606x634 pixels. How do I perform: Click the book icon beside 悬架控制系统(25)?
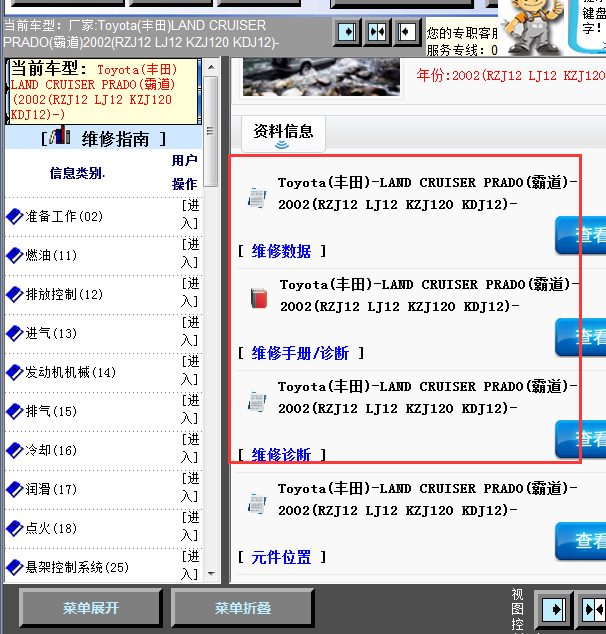click(15, 567)
